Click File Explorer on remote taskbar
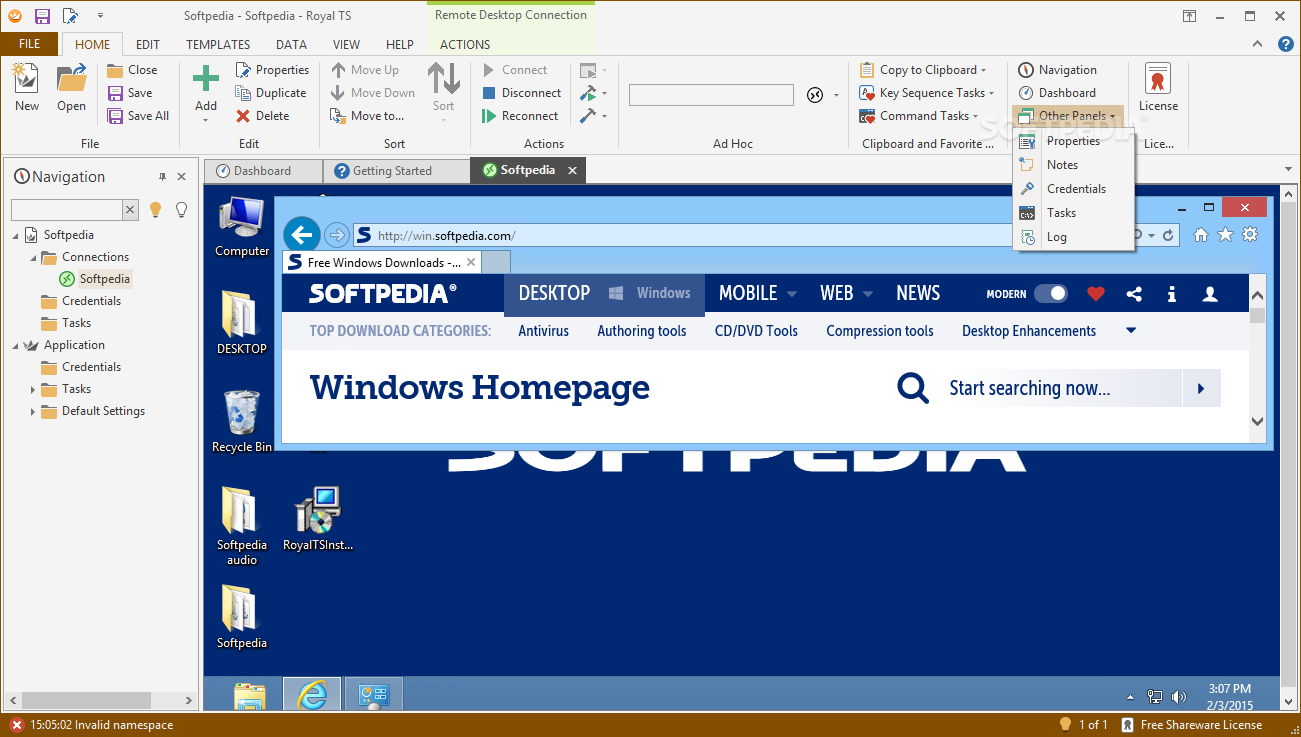Image resolution: width=1301 pixels, height=737 pixels. (x=249, y=695)
